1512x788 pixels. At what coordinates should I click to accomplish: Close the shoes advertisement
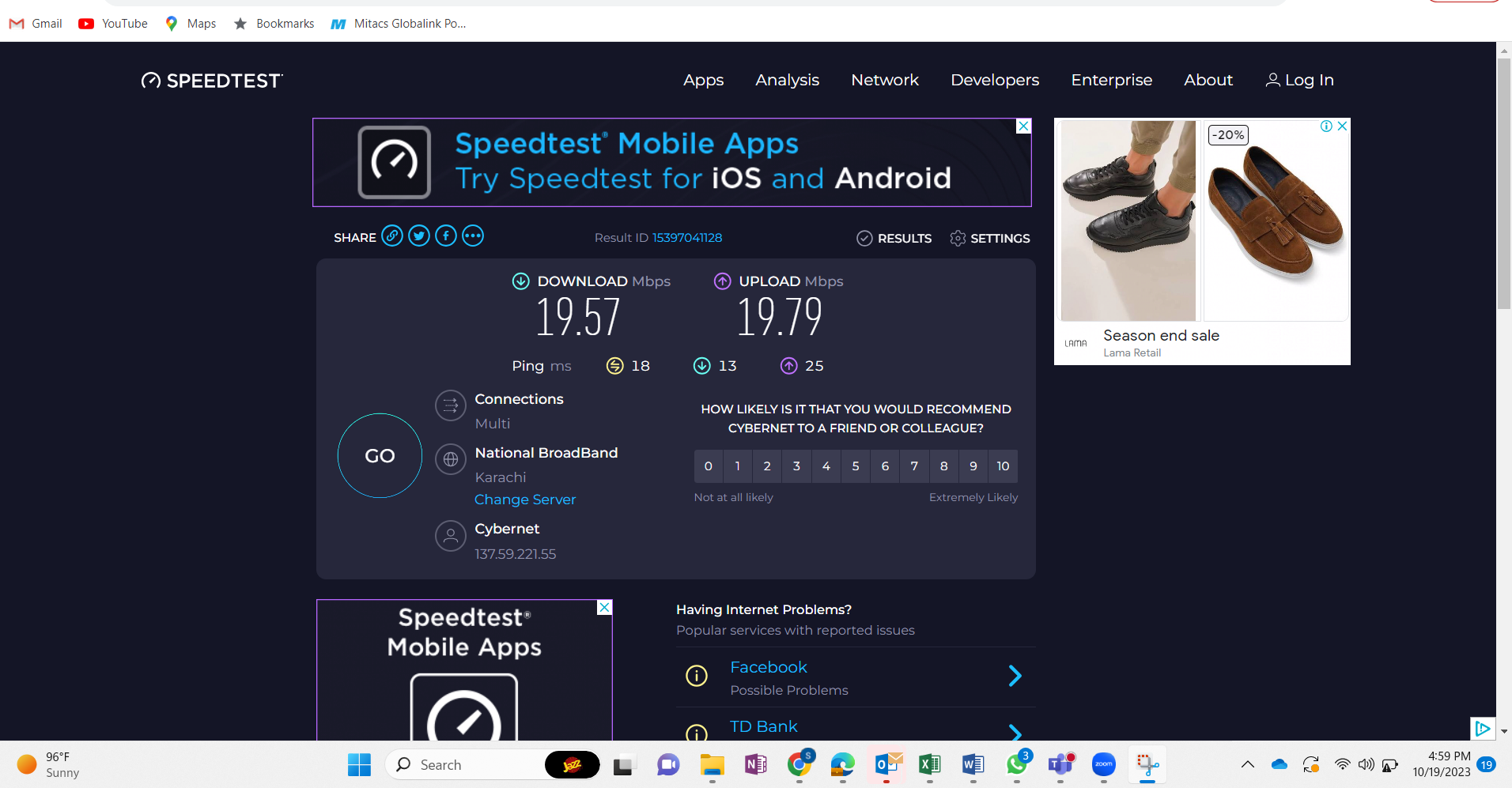click(1342, 126)
